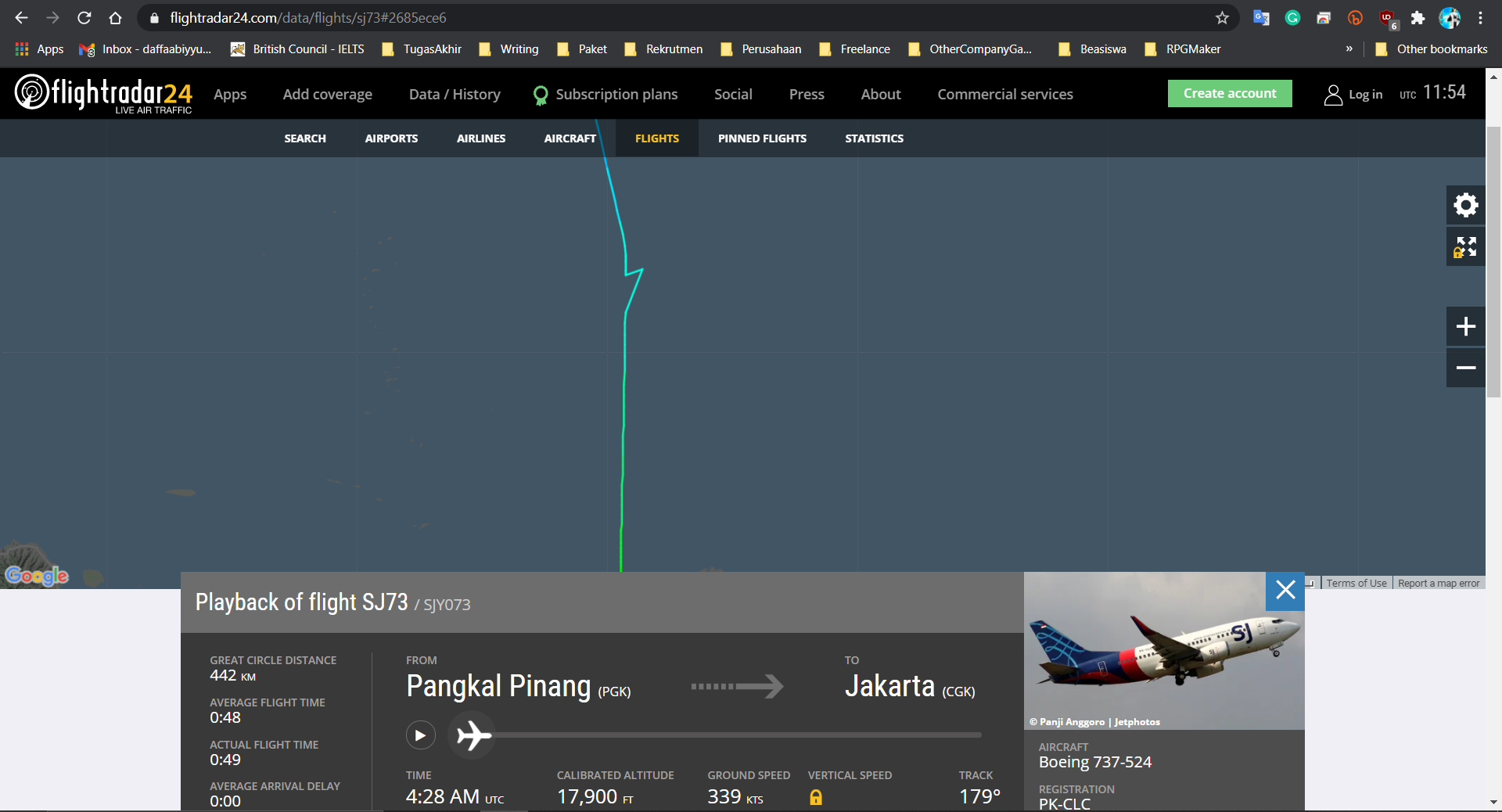Switch to the AIRPORTS tab
The width and height of the screenshot is (1502, 812).
tap(391, 138)
